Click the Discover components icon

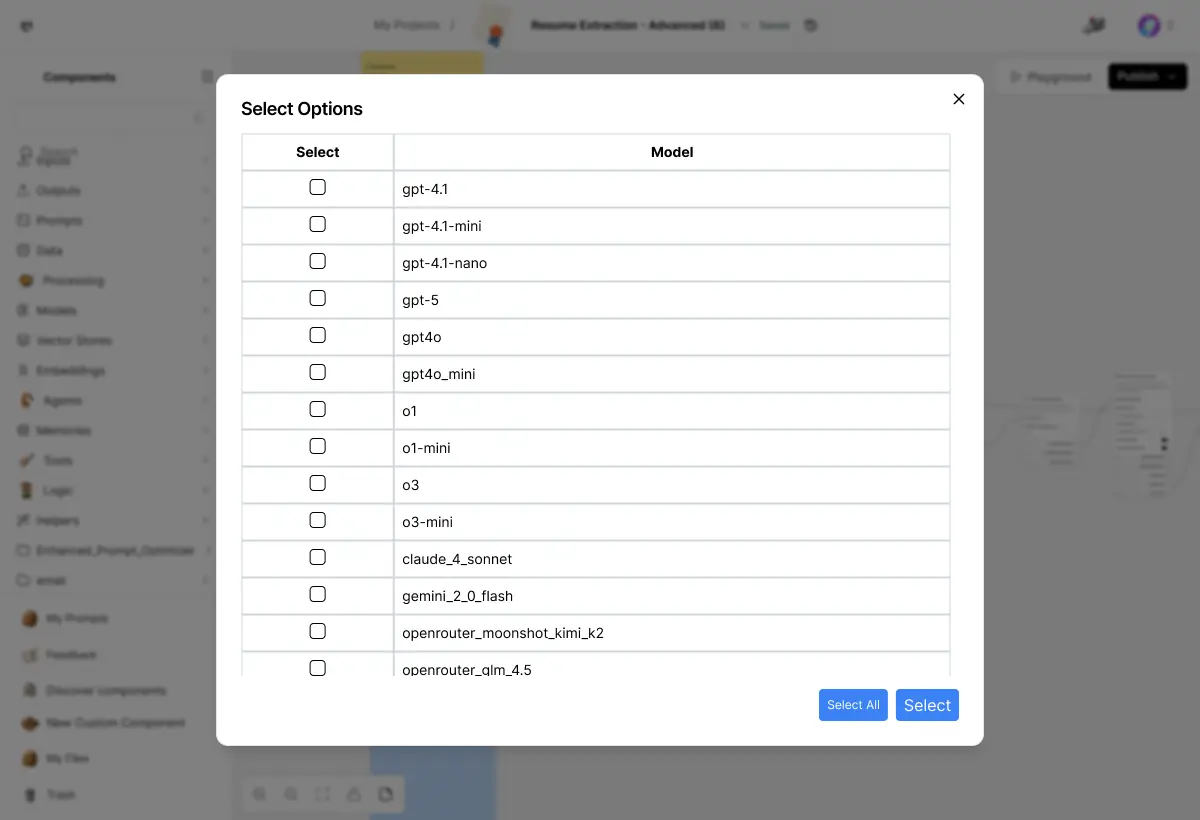(x=30, y=690)
